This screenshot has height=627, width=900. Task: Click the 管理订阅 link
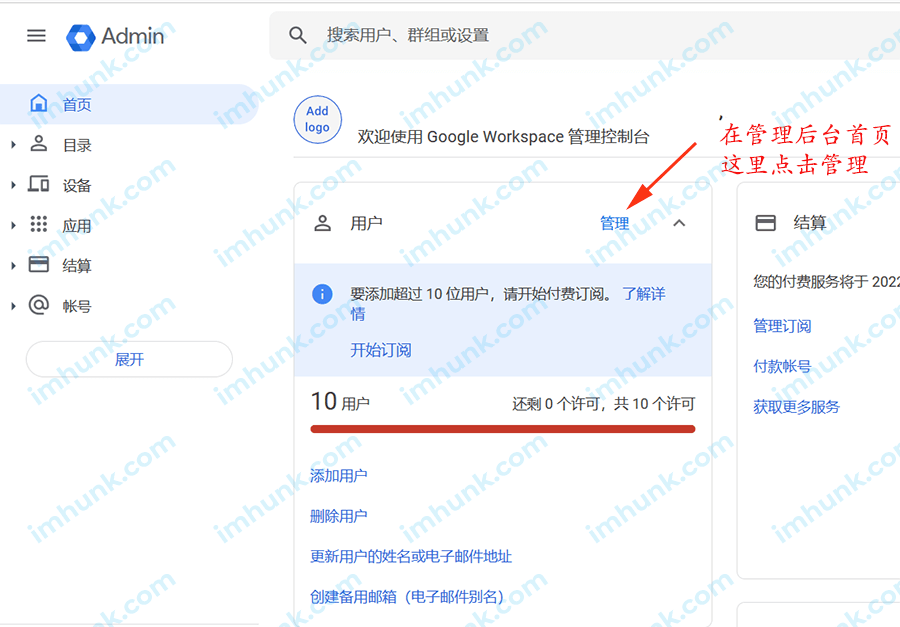tap(782, 326)
